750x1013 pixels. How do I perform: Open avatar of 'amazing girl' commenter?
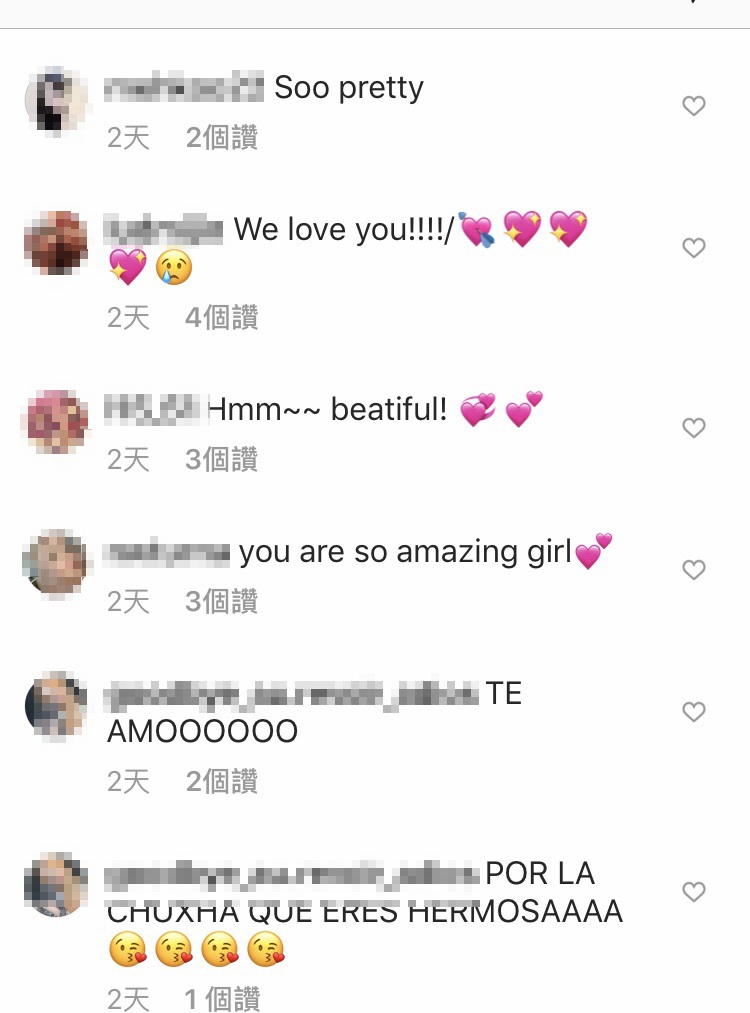(56, 564)
